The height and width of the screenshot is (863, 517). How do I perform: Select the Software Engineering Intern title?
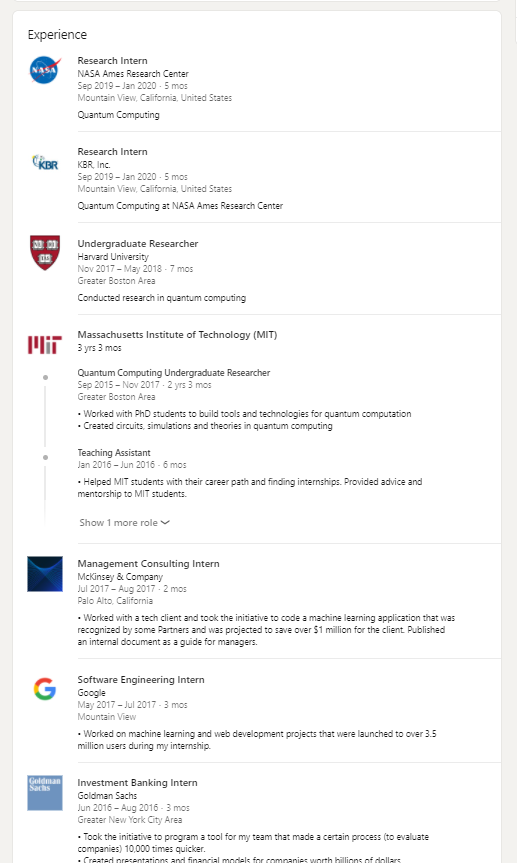[140, 680]
